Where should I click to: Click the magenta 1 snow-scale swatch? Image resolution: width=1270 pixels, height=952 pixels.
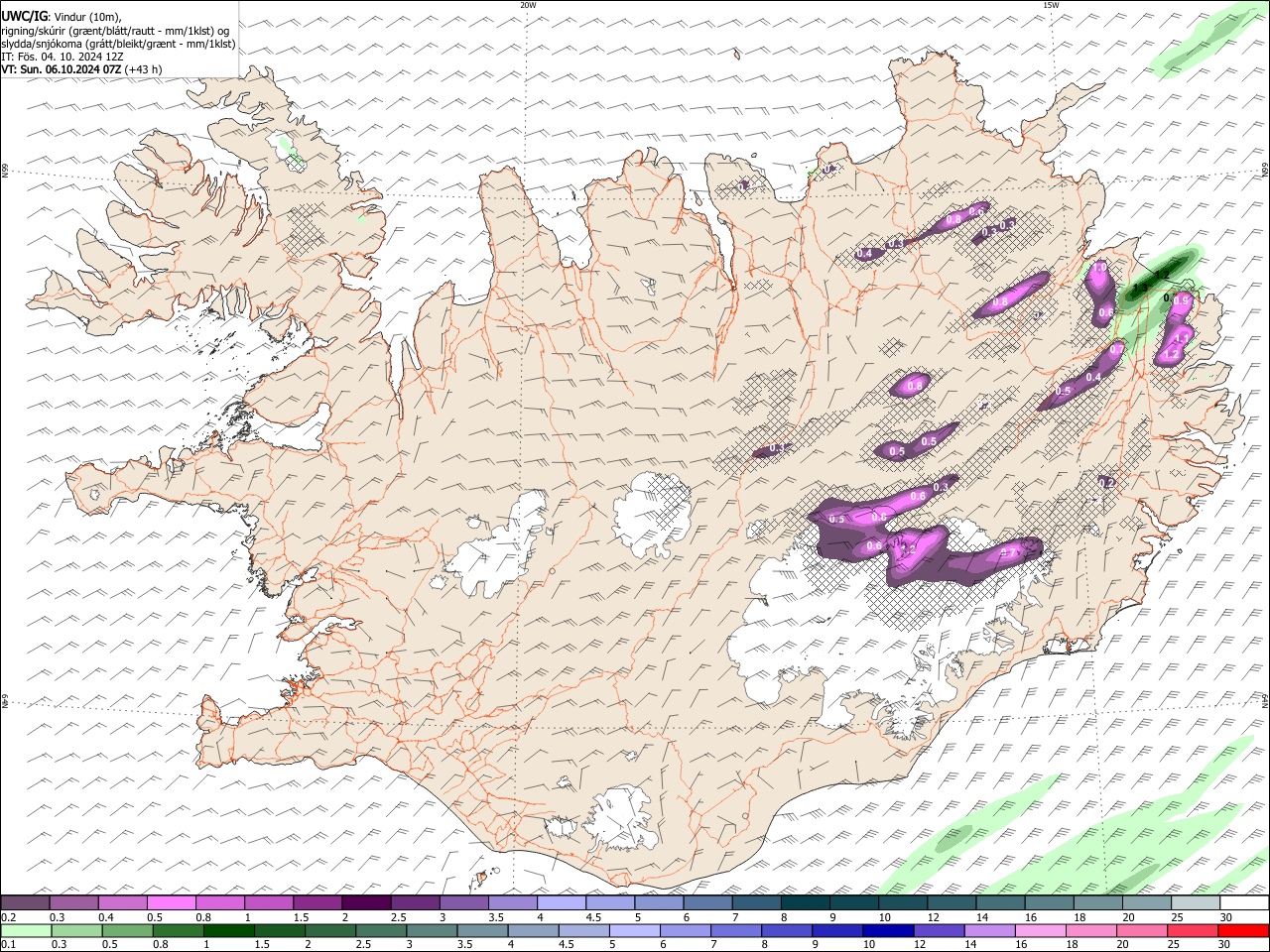269,902
